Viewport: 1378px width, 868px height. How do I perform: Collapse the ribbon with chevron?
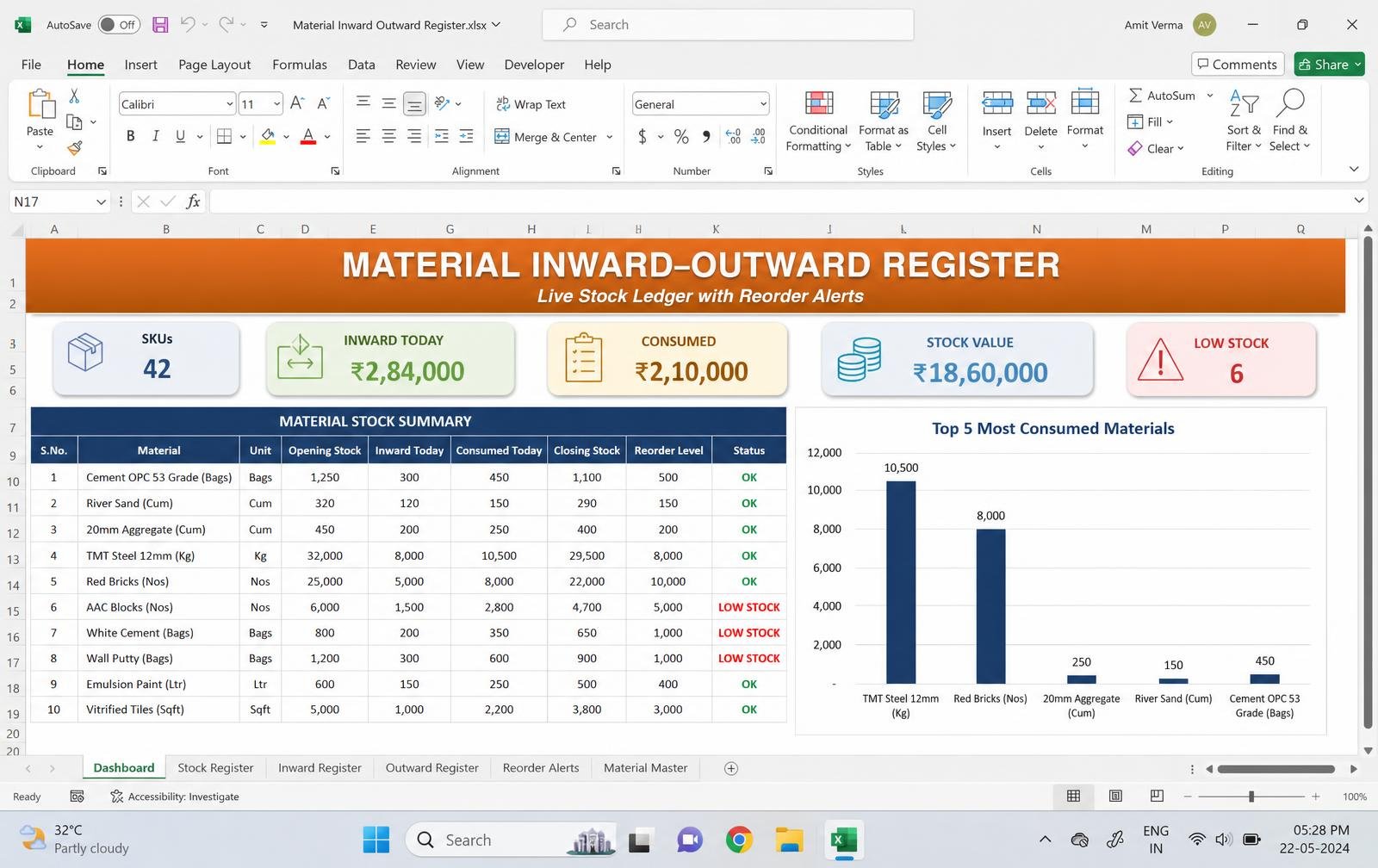point(1354,170)
